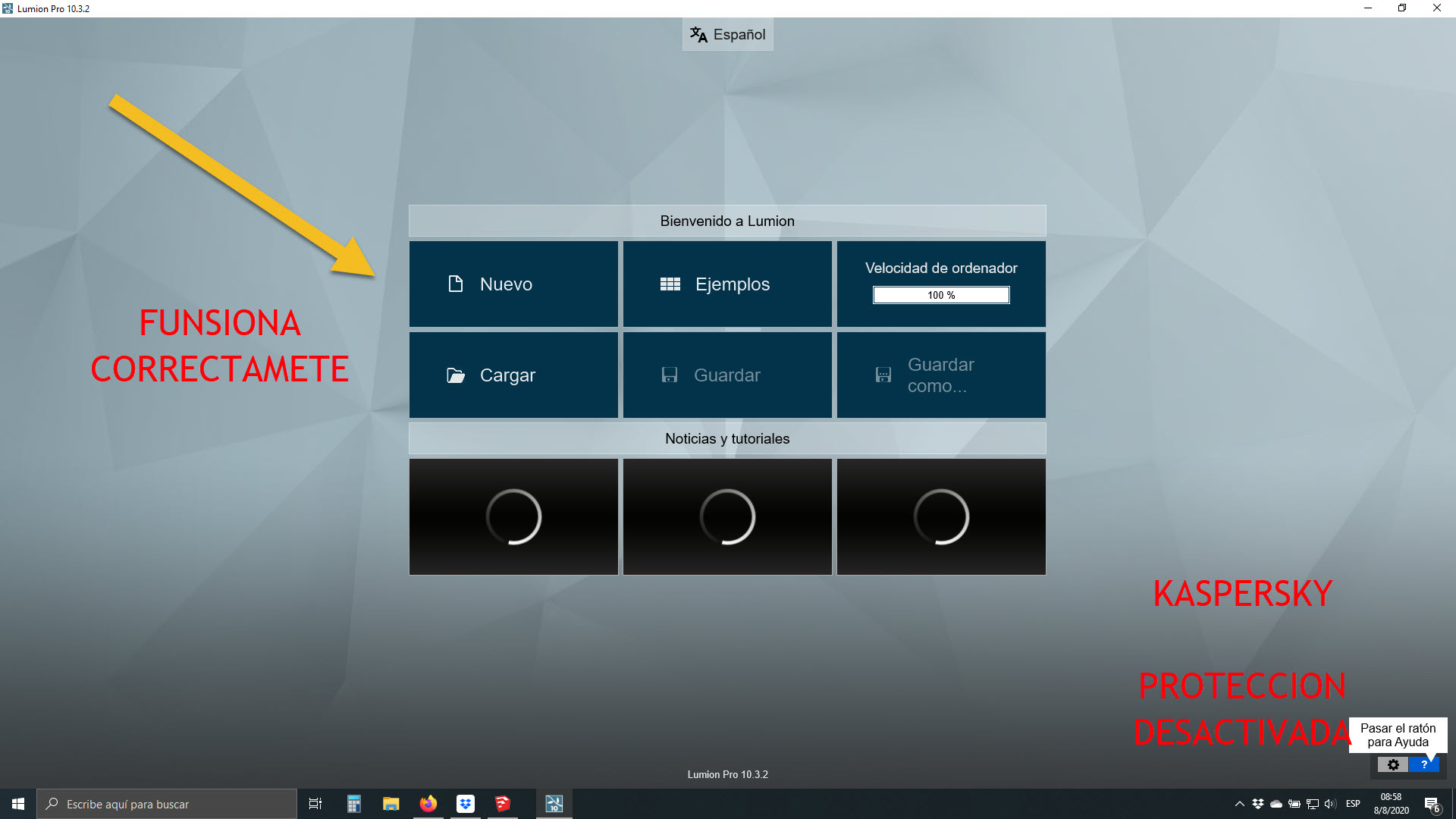The image size is (1456, 819).
Task: Open the third news tutorial thumbnail
Action: (941, 516)
